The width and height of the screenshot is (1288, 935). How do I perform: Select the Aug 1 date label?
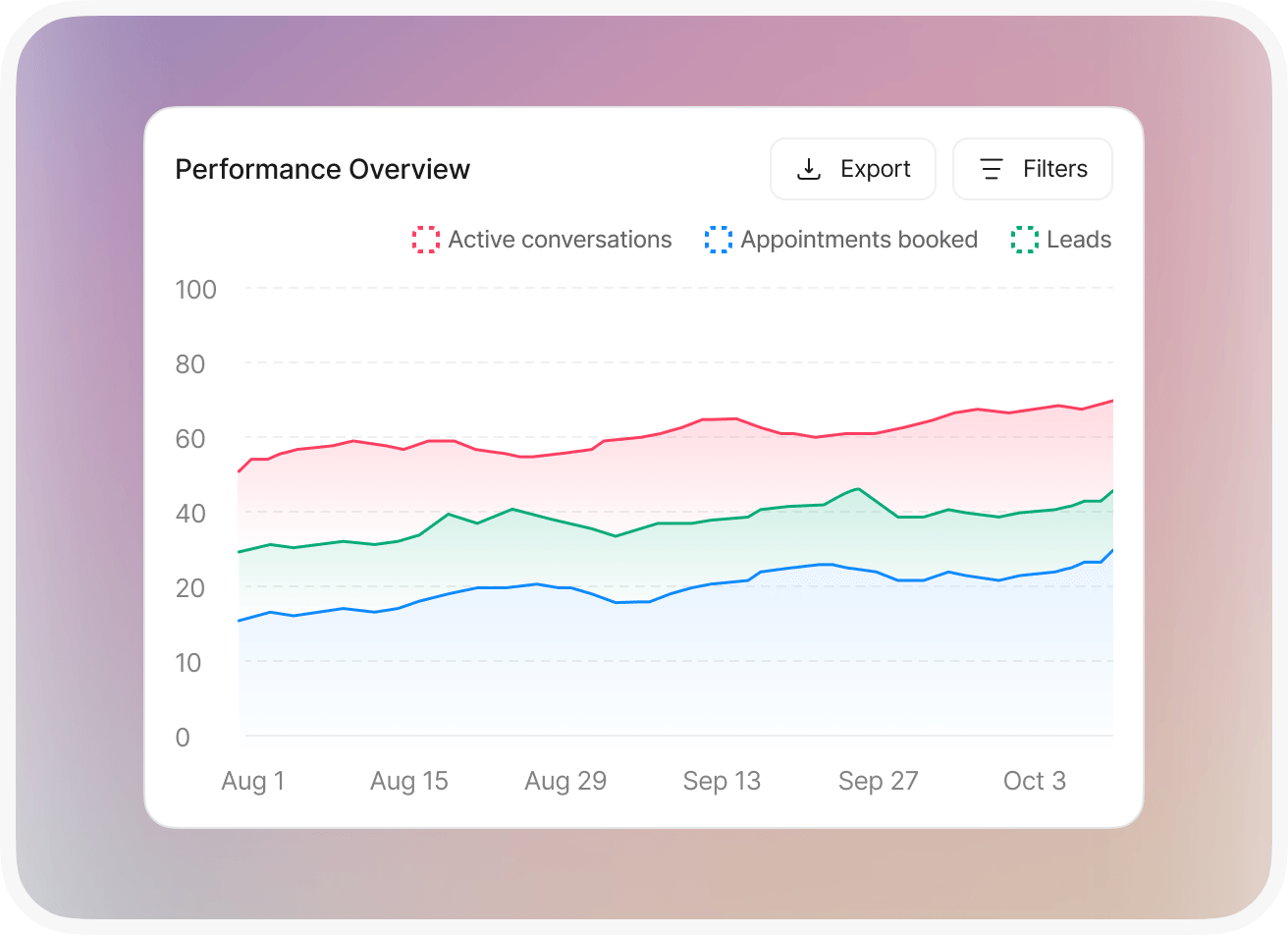click(x=252, y=781)
